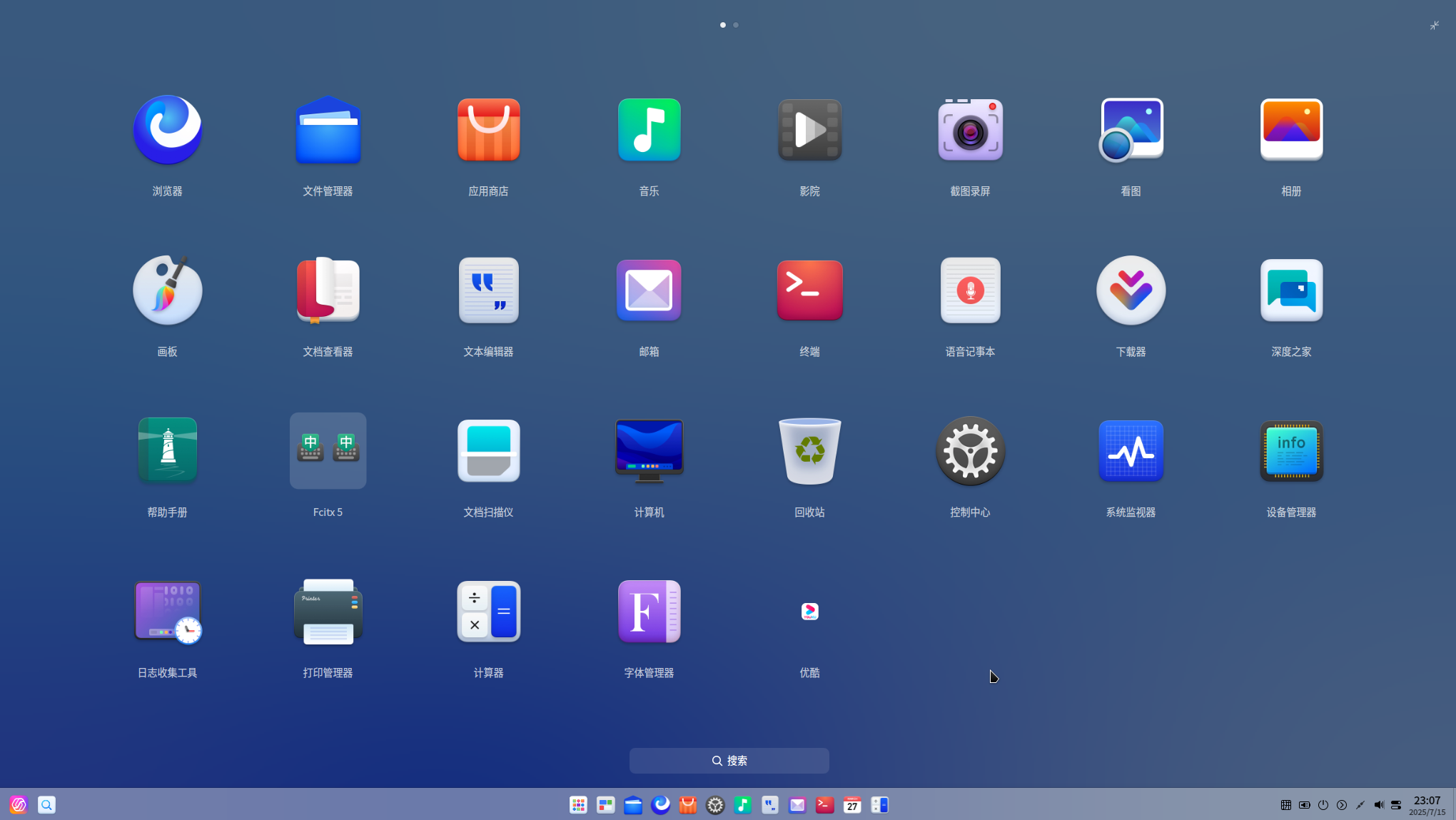Launch the 计算器 calculator from grid
1456x820 pixels.
tap(488, 612)
